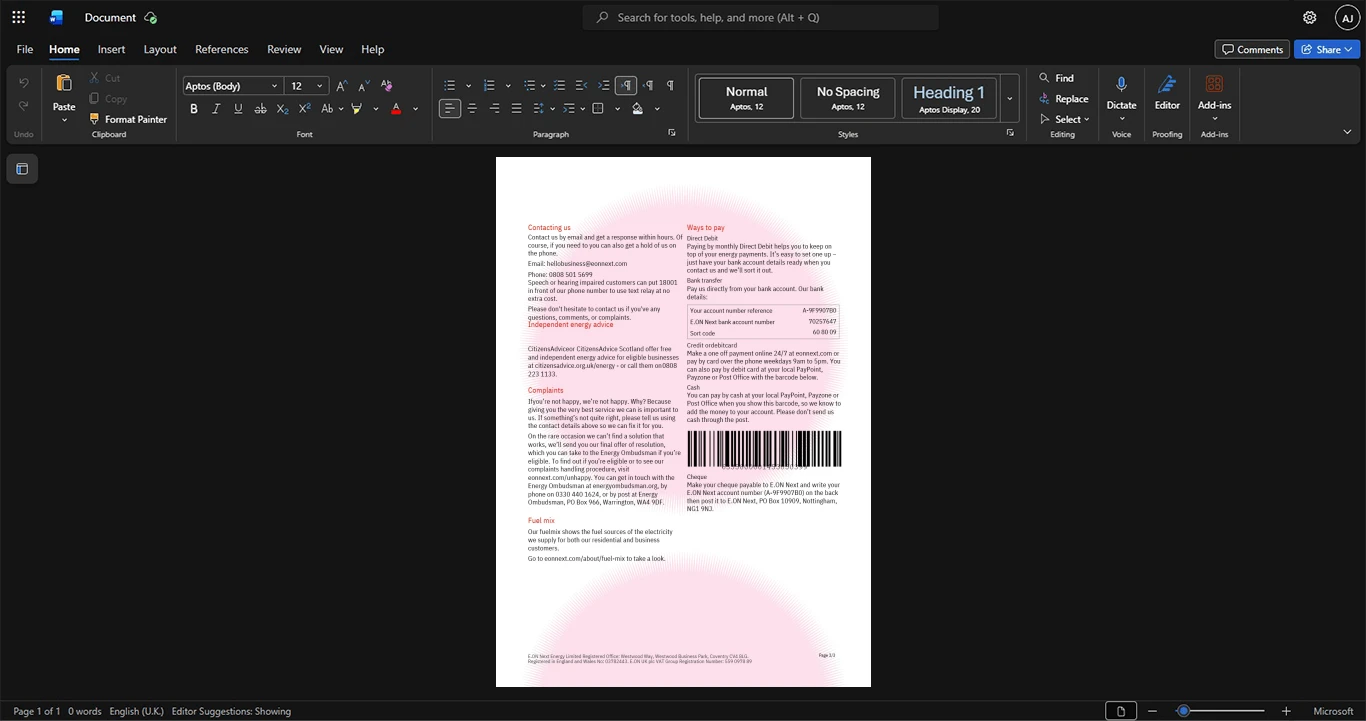The image size is (1366, 721).
Task: Select the Bullets list icon
Action: (449, 86)
